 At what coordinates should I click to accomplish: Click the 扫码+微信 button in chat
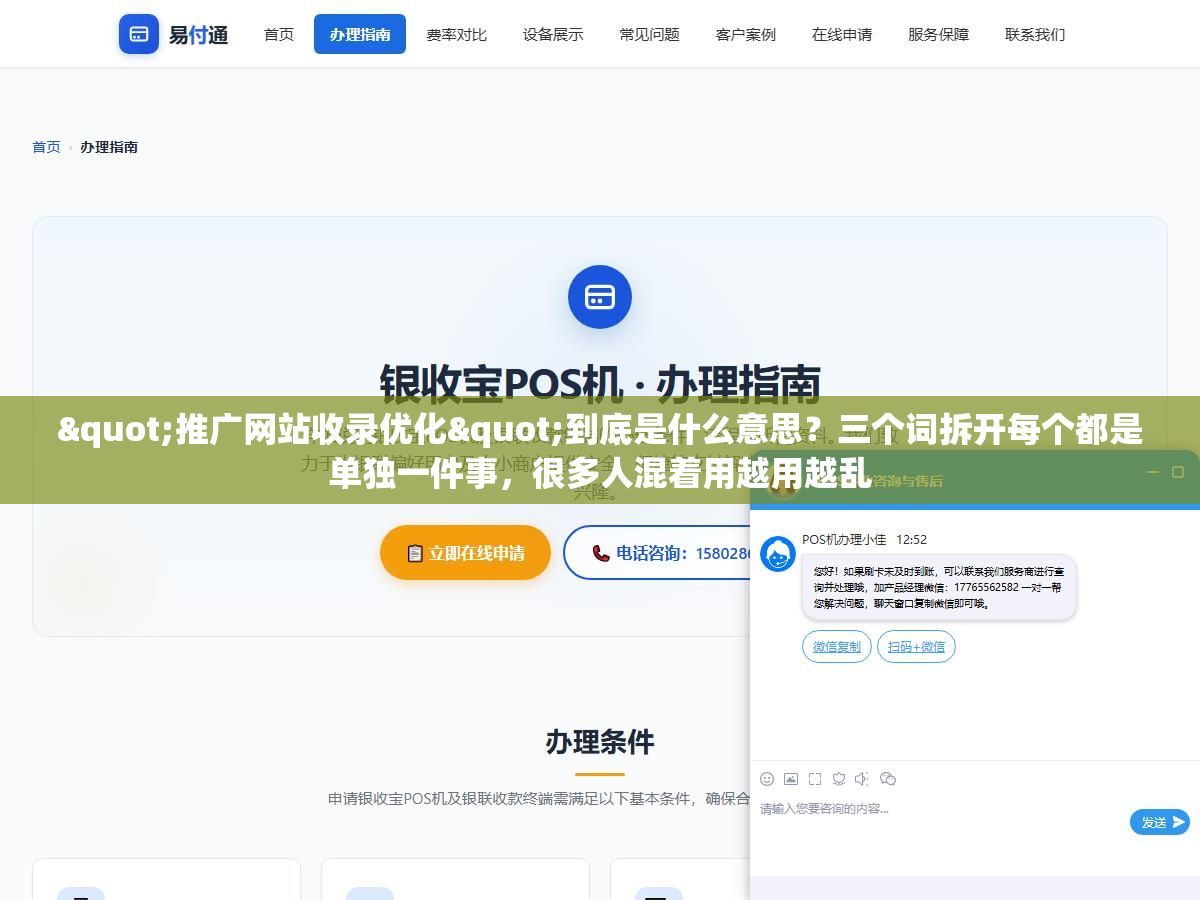916,646
